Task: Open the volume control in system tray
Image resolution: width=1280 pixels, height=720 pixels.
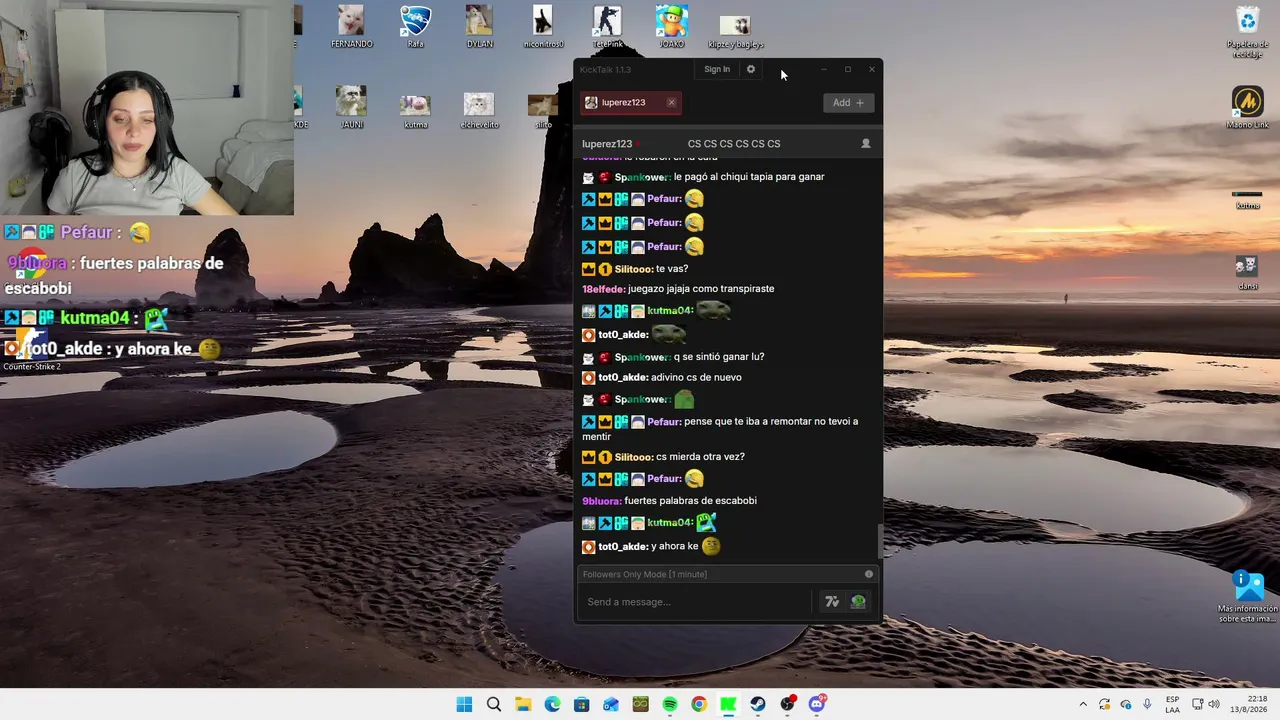Action: pyautogui.click(x=1214, y=704)
